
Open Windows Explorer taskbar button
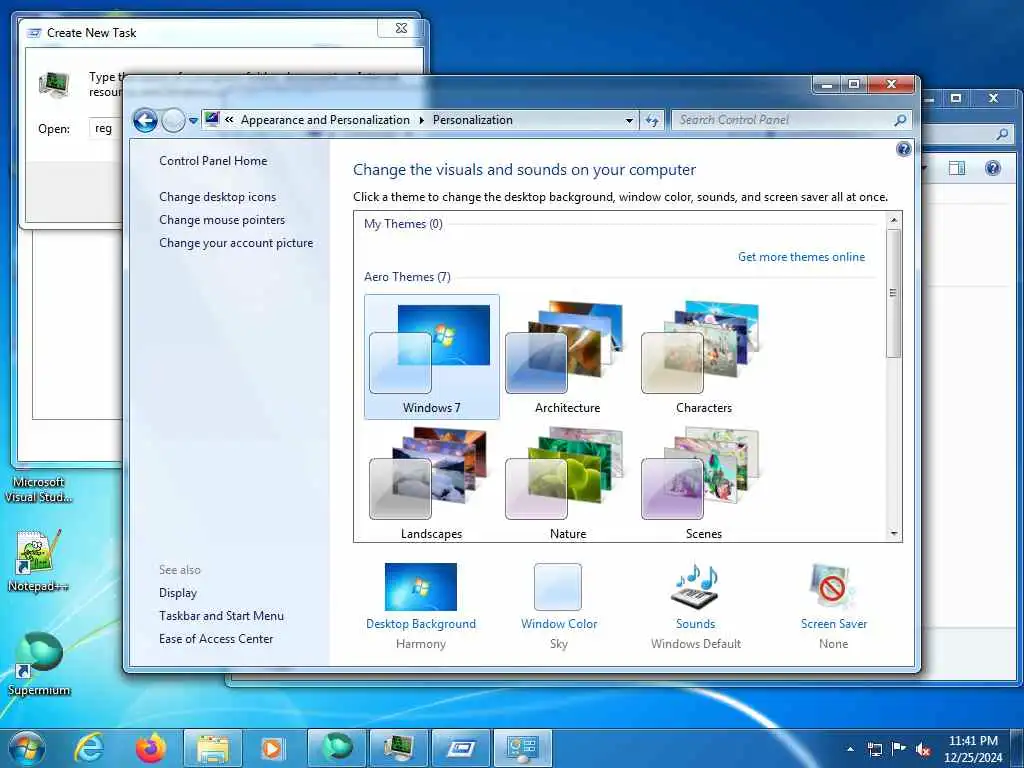click(x=213, y=748)
